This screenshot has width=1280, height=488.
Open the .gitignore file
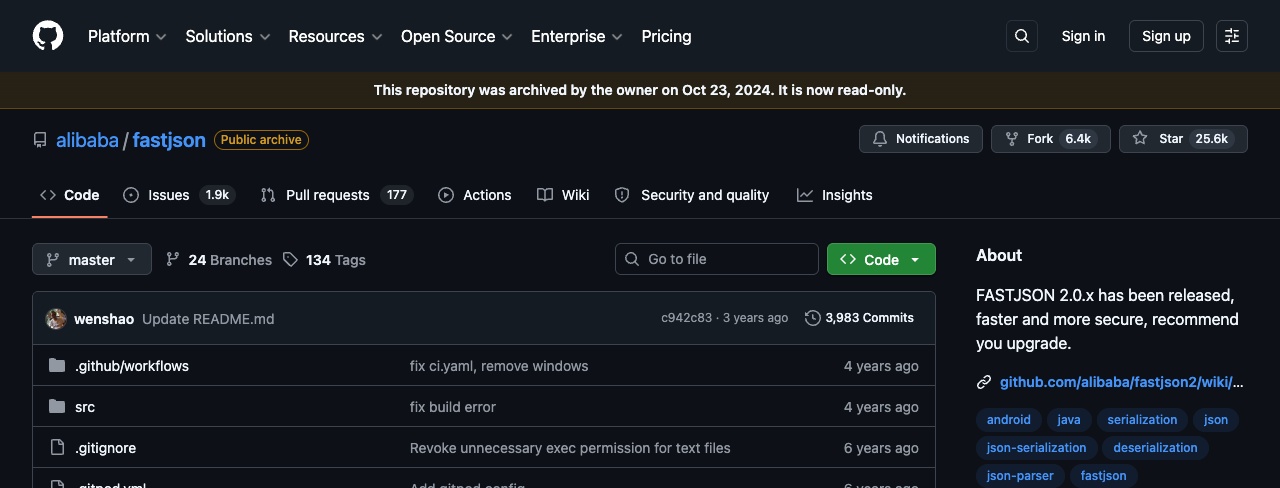point(105,448)
